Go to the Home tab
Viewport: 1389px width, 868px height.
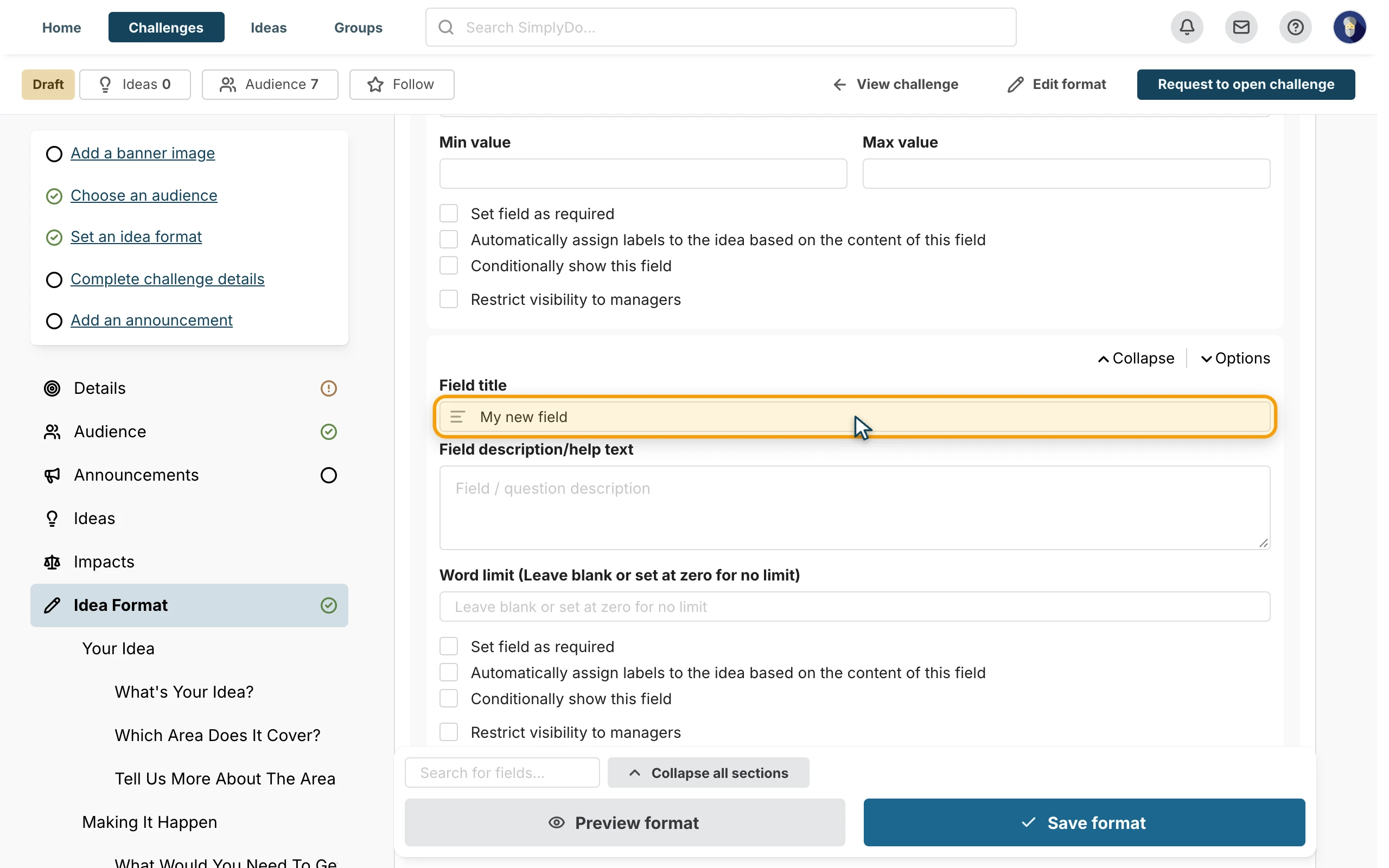61,27
